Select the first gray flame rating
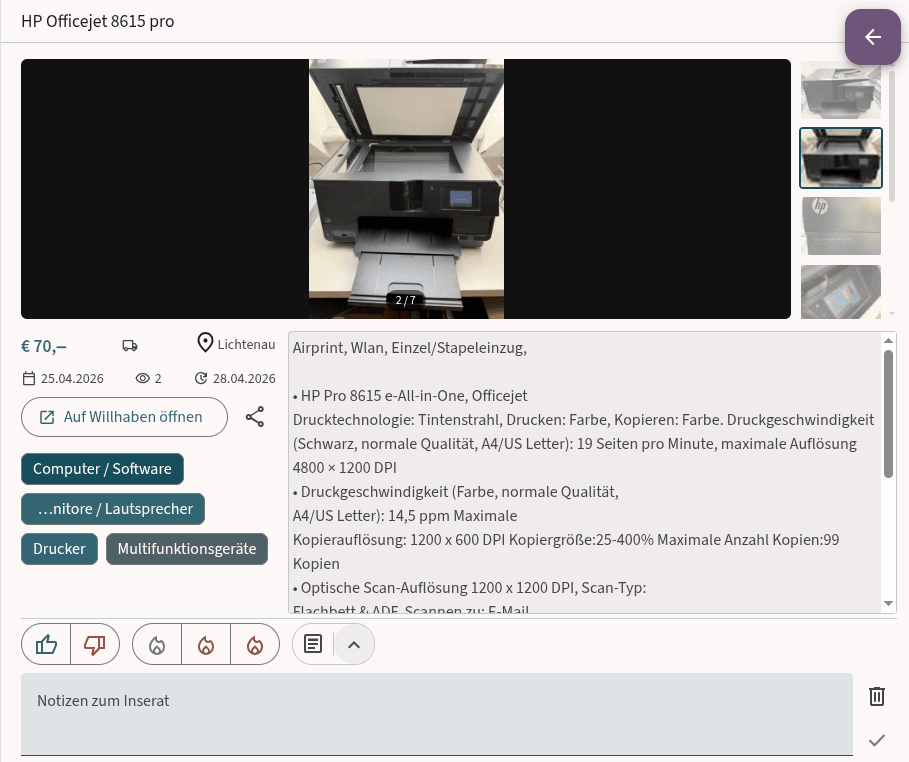This screenshot has width=909, height=762. click(157, 644)
